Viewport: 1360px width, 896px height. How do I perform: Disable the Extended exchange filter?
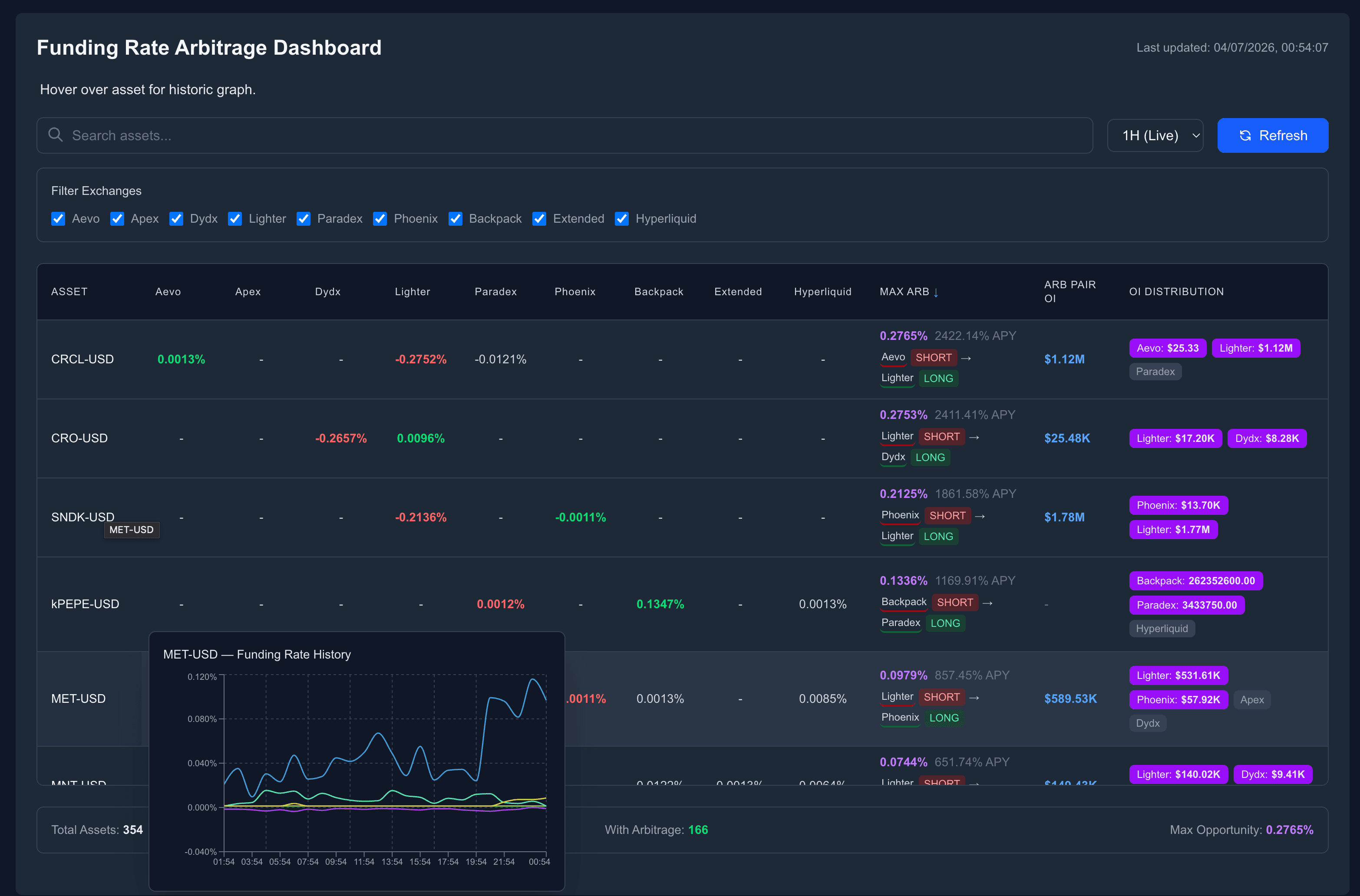point(539,219)
